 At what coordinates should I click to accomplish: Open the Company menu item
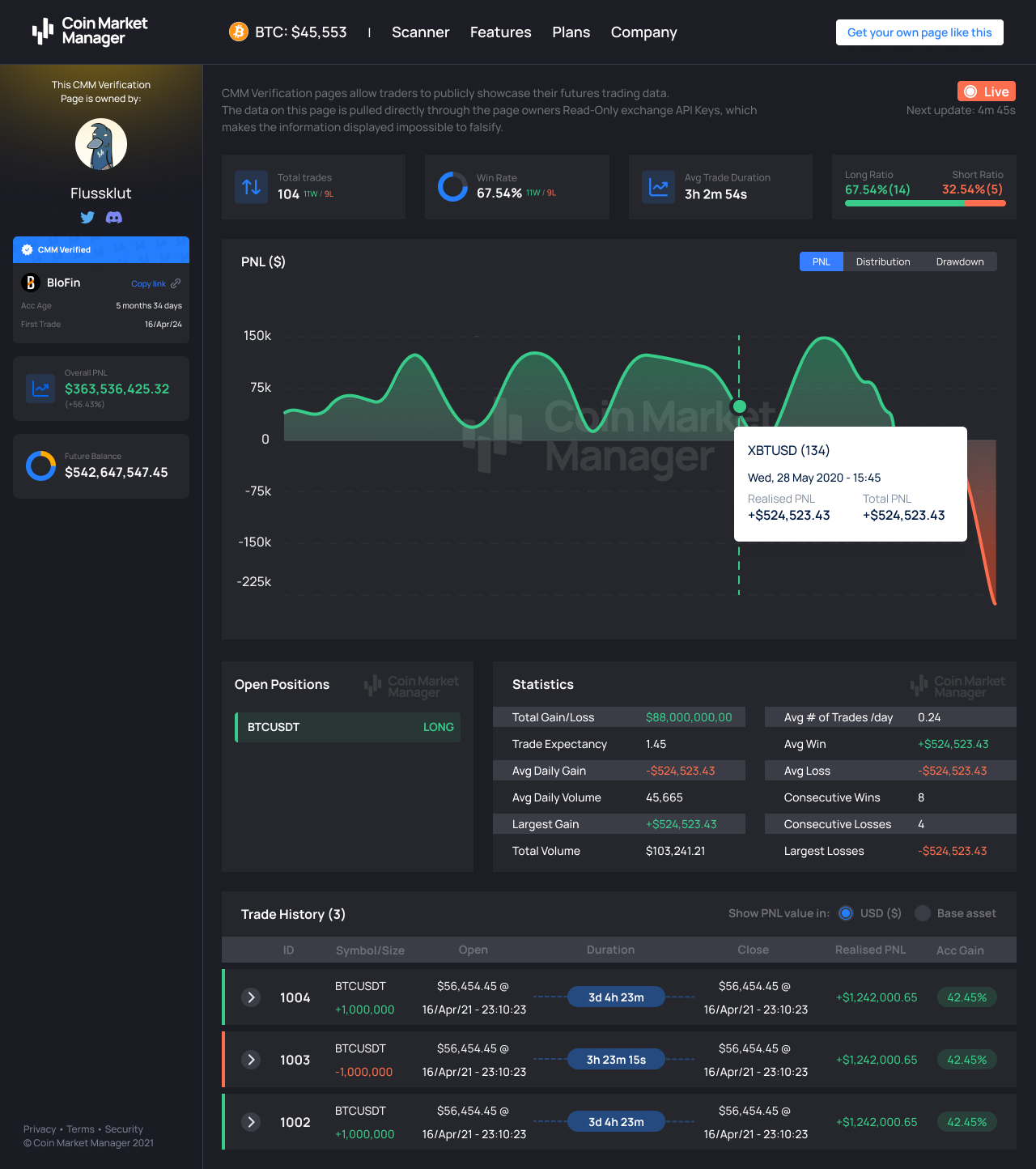[643, 32]
